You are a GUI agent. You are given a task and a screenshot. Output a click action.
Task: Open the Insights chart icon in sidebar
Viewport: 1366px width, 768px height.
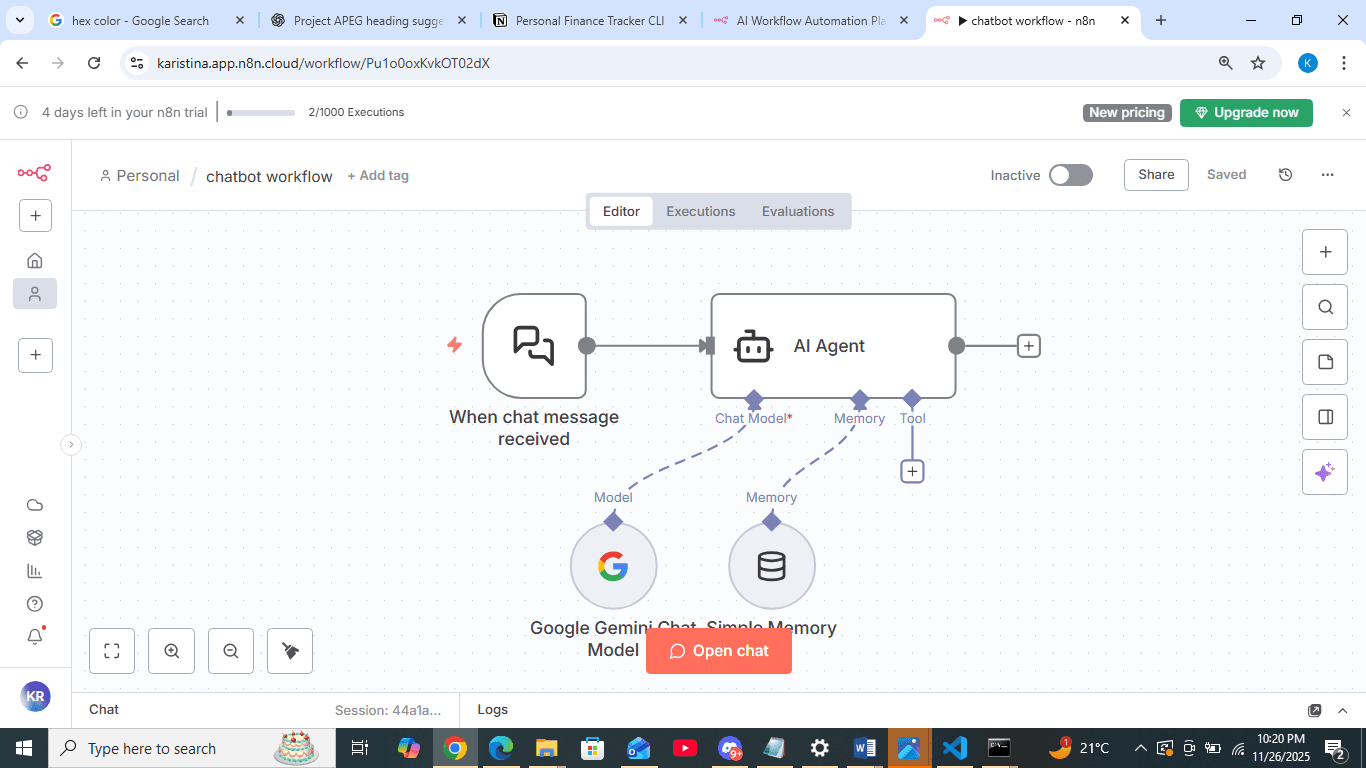click(35, 570)
